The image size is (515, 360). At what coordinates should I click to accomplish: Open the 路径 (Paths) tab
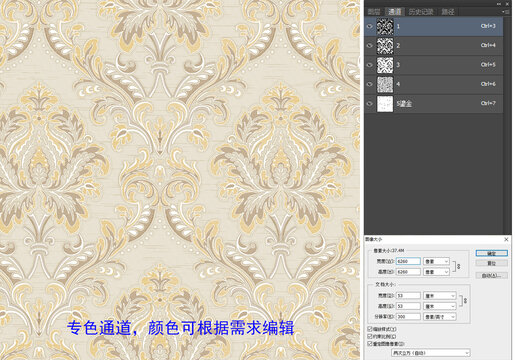(448, 12)
